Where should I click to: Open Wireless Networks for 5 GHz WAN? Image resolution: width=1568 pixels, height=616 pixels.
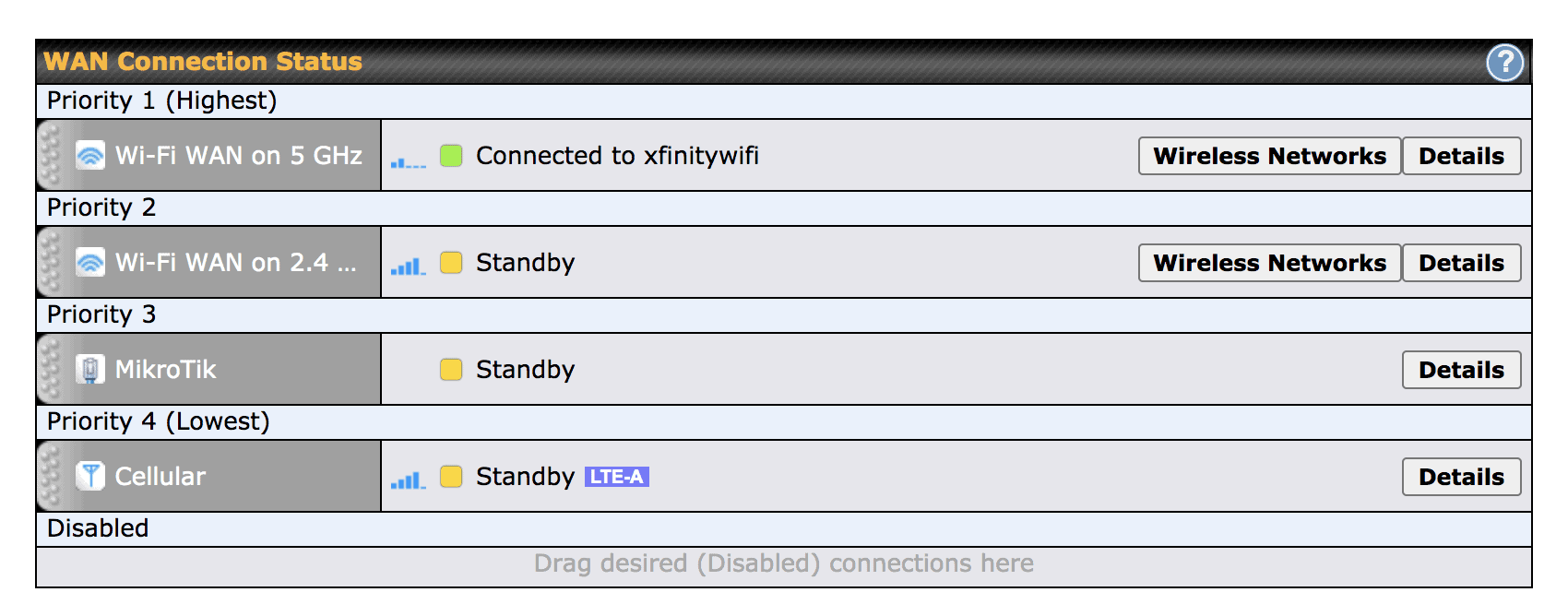1270,156
